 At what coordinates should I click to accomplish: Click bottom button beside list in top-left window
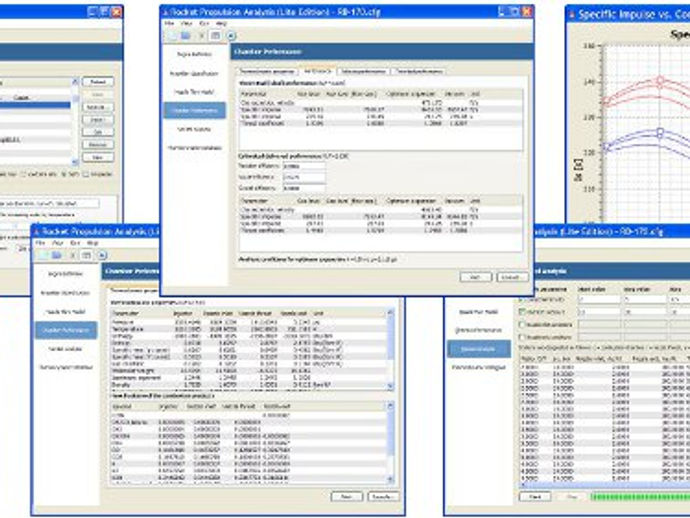(x=98, y=158)
